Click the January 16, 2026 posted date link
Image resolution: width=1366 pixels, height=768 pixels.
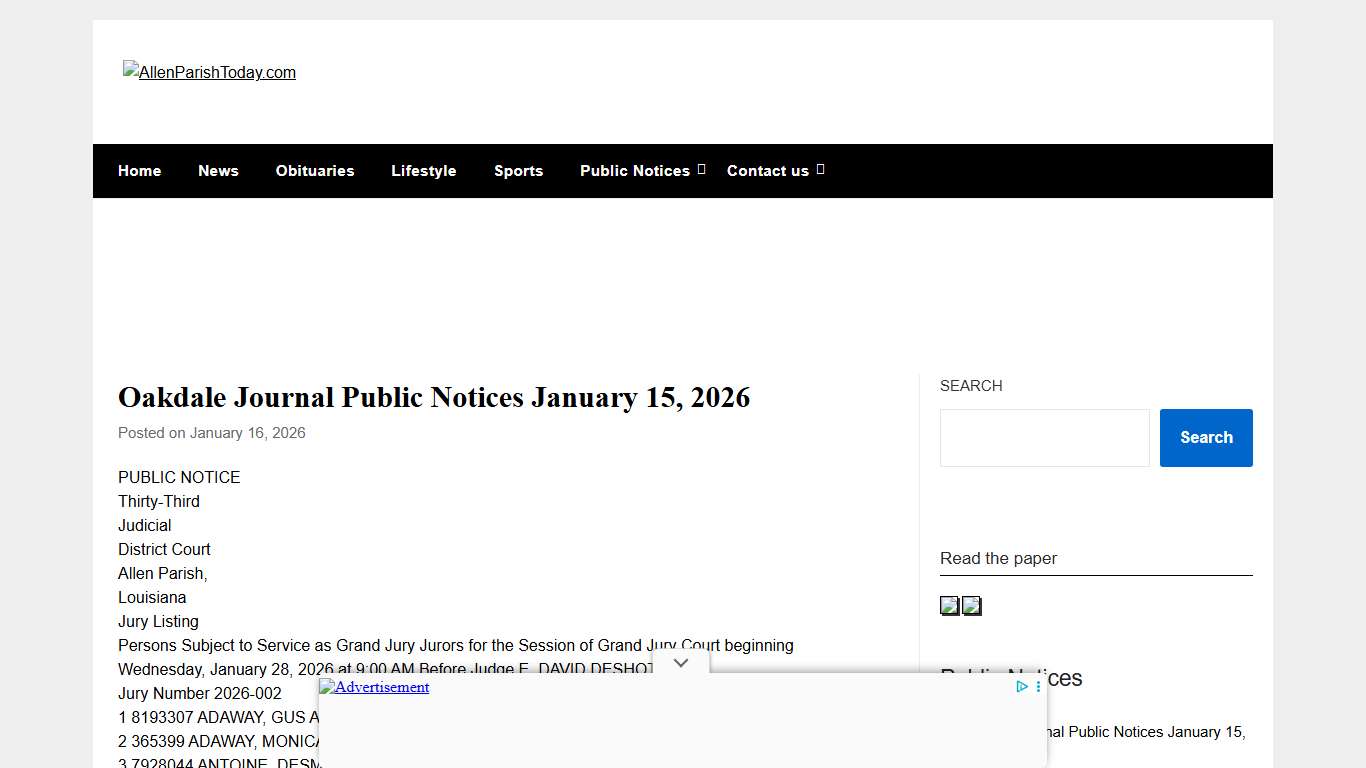pyautogui.click(x=247, y=432)
